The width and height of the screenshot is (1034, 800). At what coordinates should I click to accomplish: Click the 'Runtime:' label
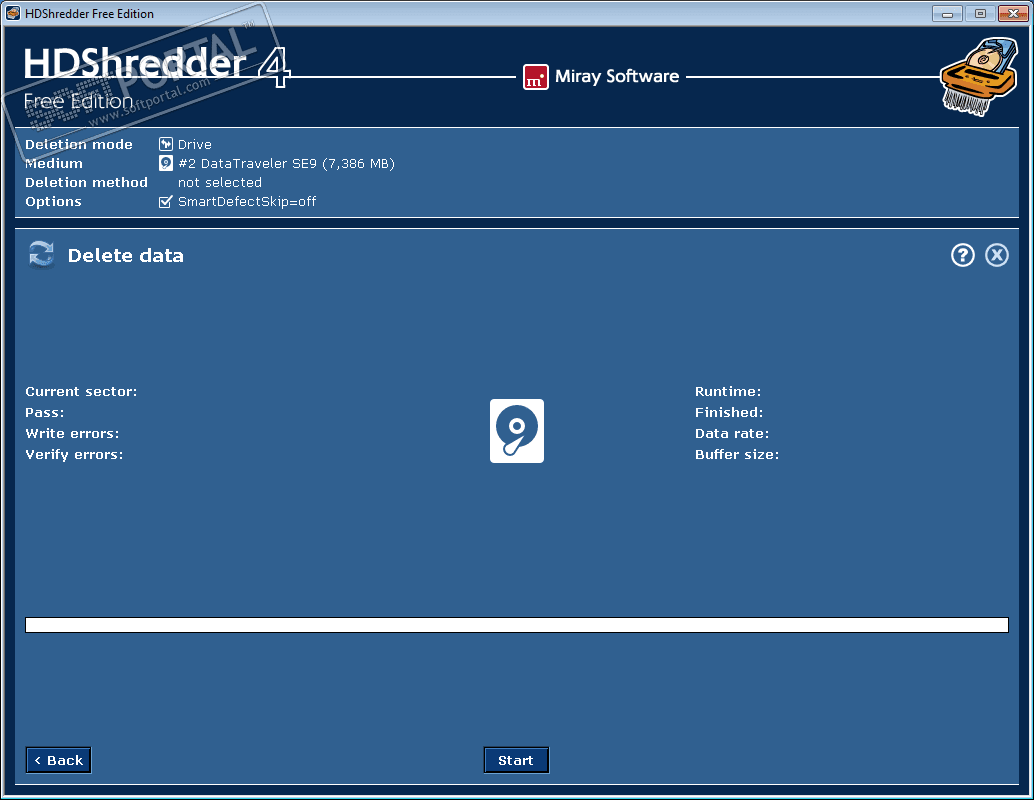click(x=728, y=392)
